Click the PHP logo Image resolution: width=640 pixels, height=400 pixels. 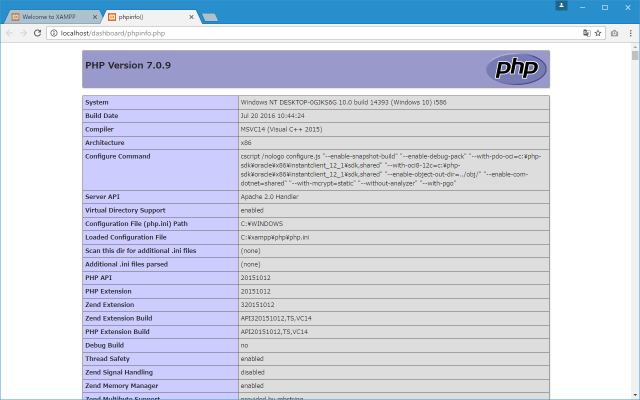coord(516,69)
